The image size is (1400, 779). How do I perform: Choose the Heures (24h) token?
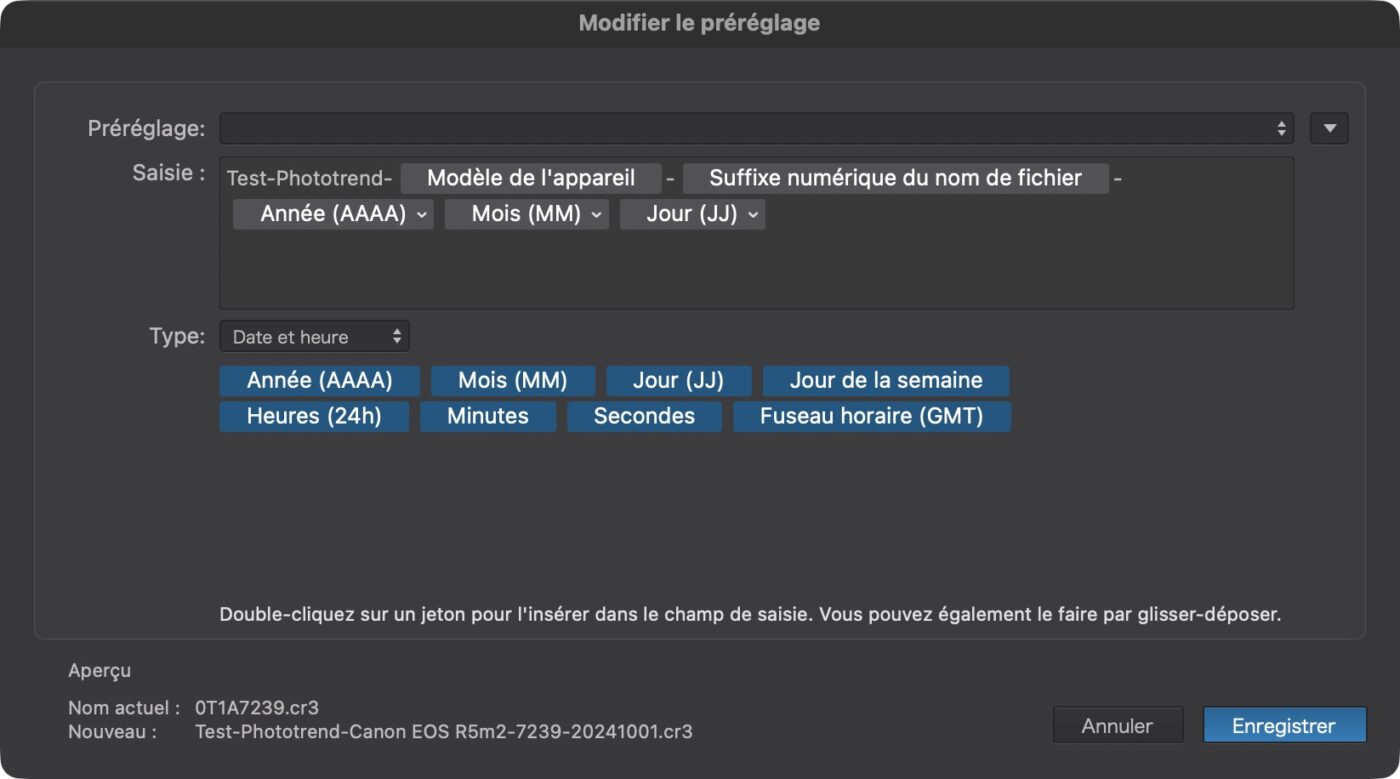coord(314,416)
